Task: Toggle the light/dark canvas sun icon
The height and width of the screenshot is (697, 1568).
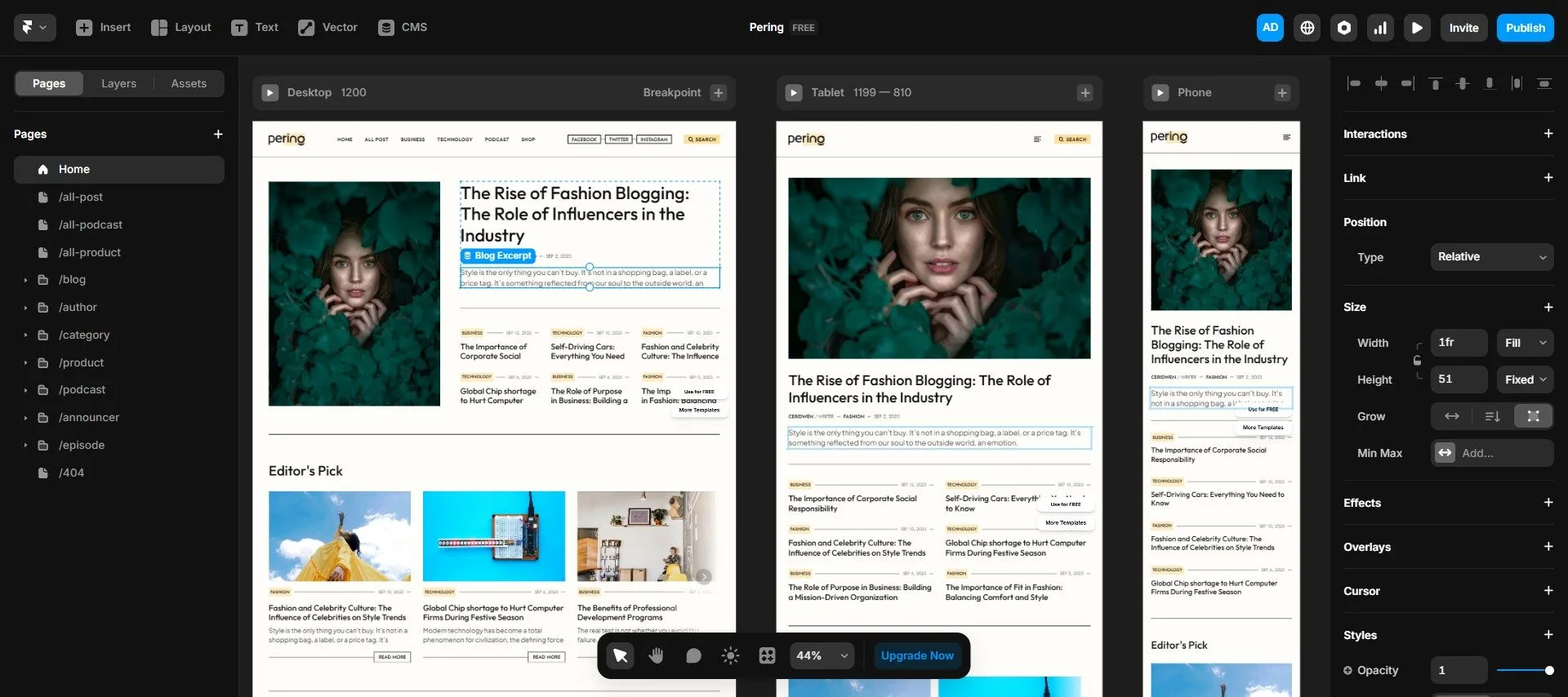Action: 730,655
